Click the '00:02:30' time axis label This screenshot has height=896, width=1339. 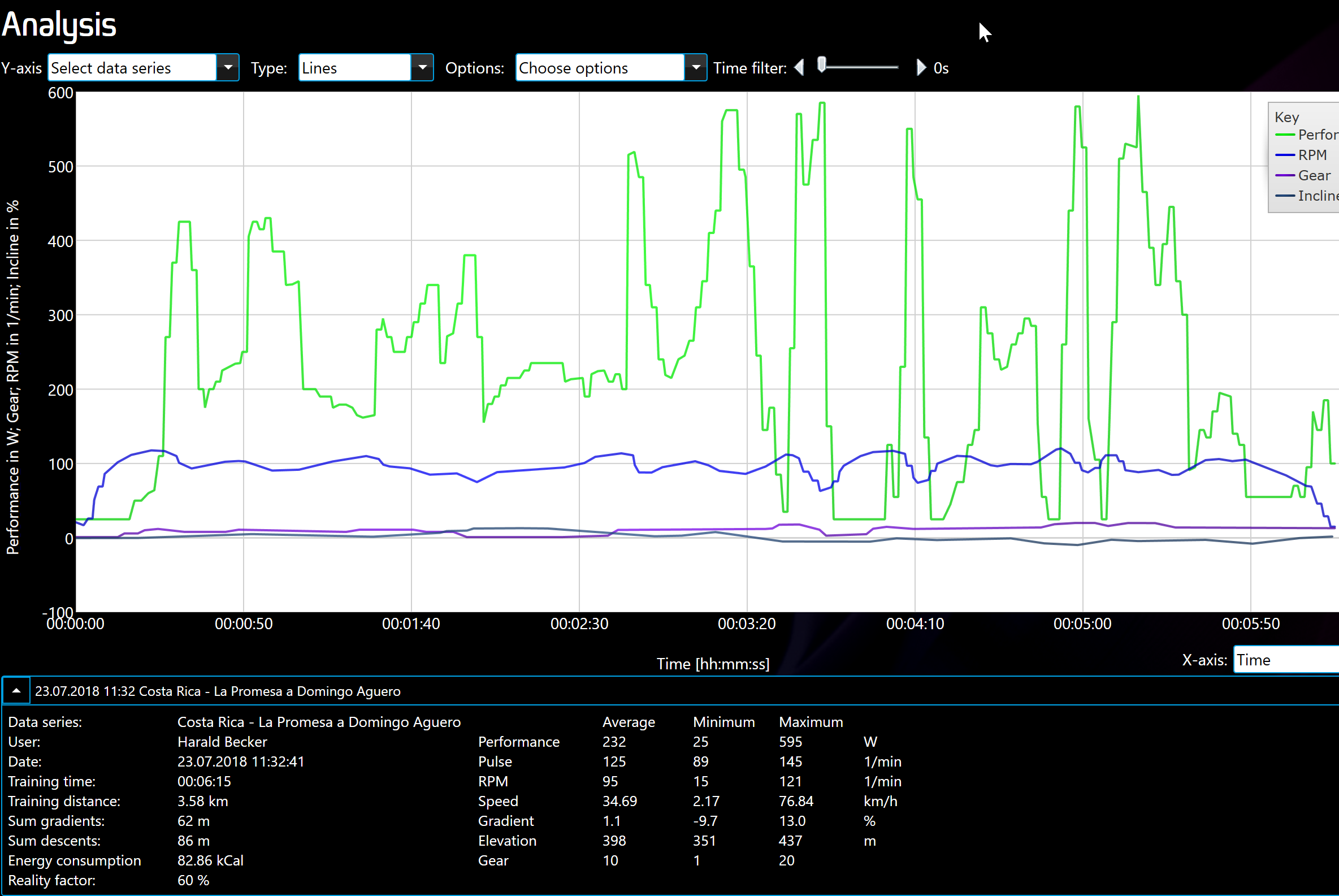(579, 624)
